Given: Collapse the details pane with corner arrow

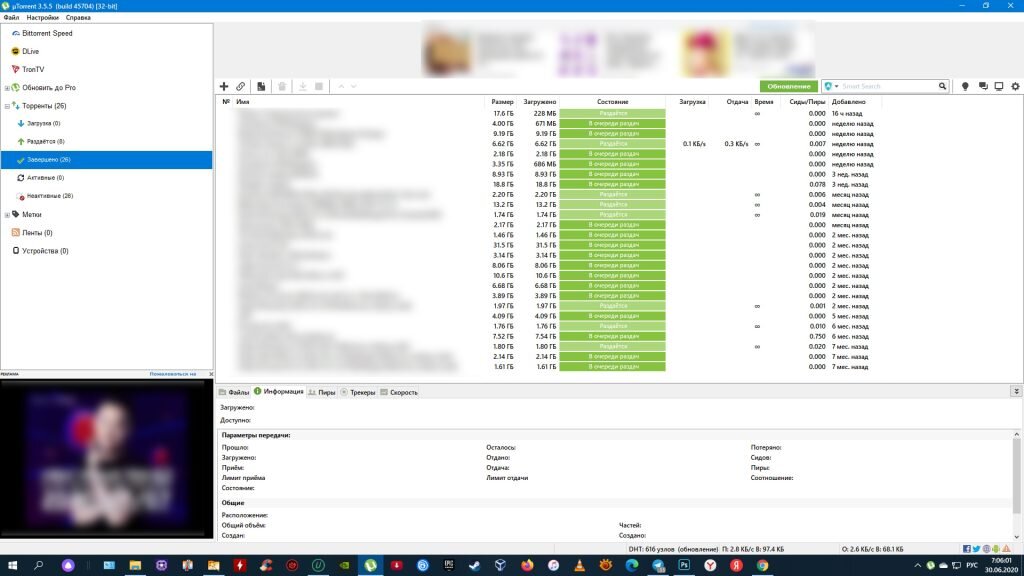Looking at the screenshot, I should click(x=1016, y=391).
